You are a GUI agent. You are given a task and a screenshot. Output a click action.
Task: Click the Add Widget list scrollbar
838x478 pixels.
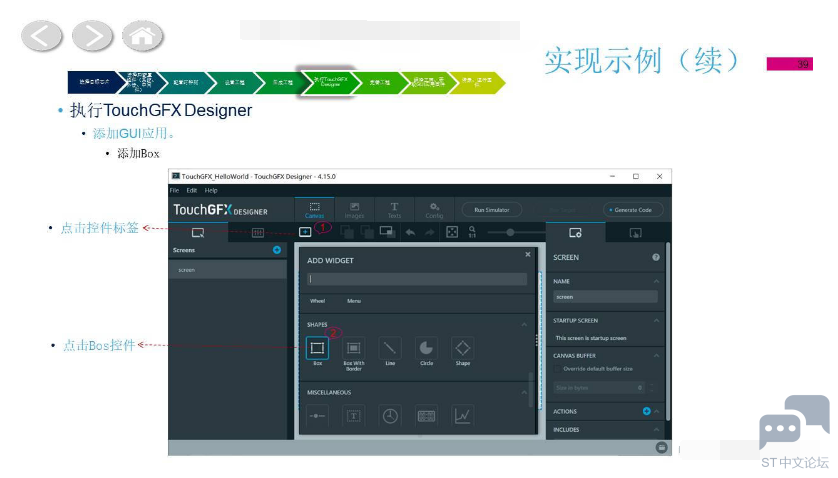[531, 390]
